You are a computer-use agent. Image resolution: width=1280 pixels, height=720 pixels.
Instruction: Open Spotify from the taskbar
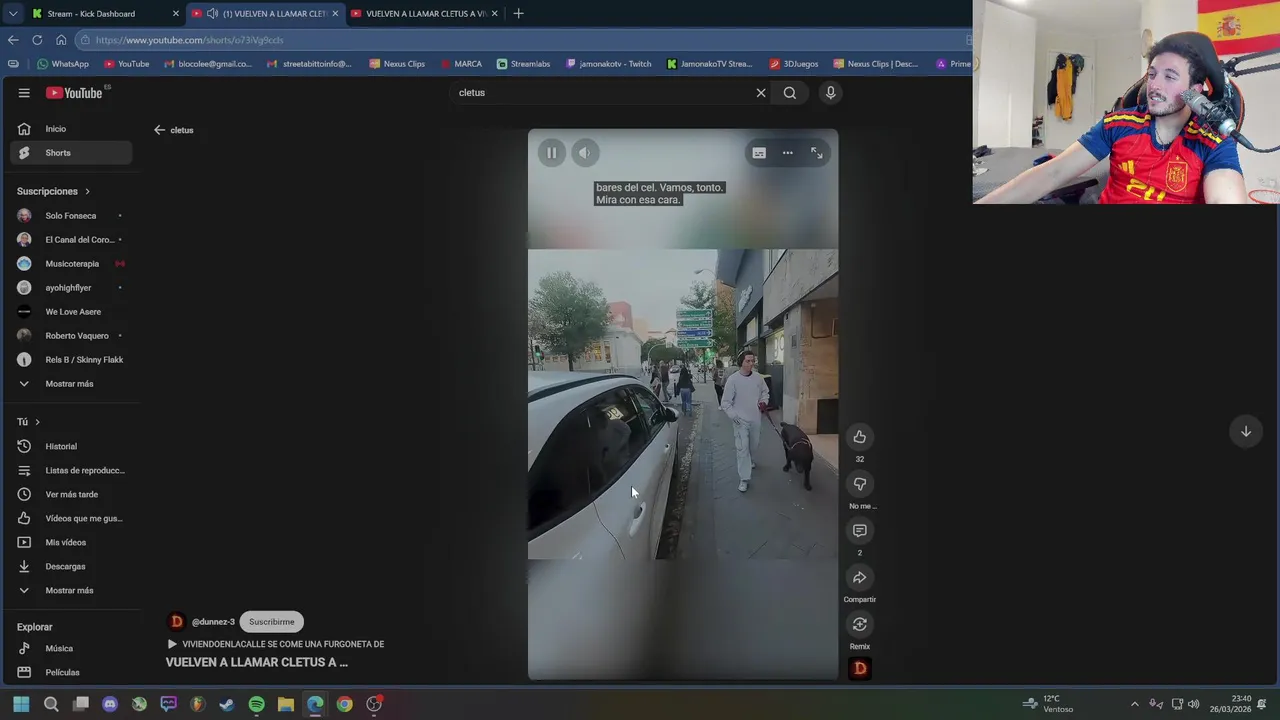coord(256,704)
